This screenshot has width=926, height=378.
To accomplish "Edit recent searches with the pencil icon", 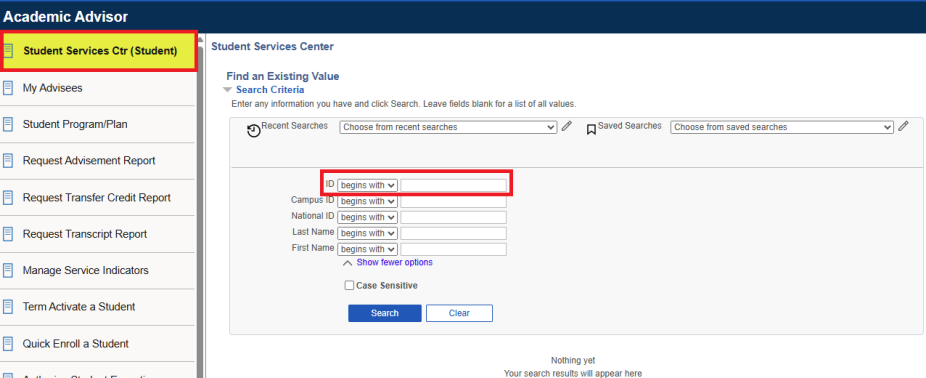I will pos(566,126).
